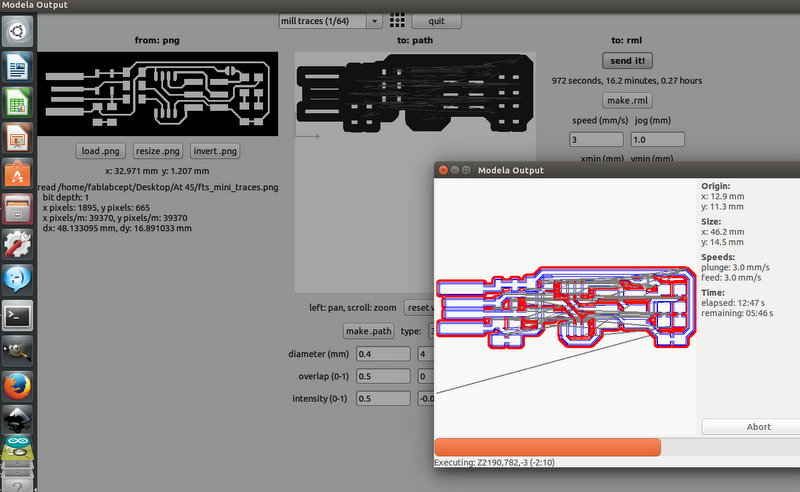Viewport: 800px width, 492px height.
Task: Focus the speed (mm/s) input field
Action: pyautogui.click(x=596, y=139)
